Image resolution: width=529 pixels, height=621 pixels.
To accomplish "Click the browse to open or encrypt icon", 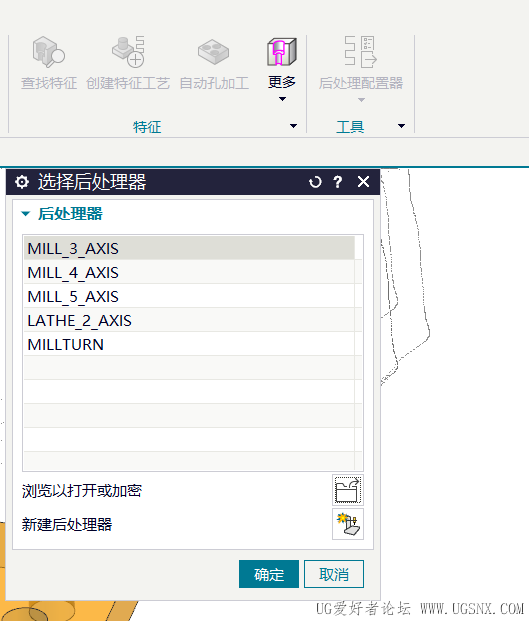I will pyautogui.click(x=348, y=490).
